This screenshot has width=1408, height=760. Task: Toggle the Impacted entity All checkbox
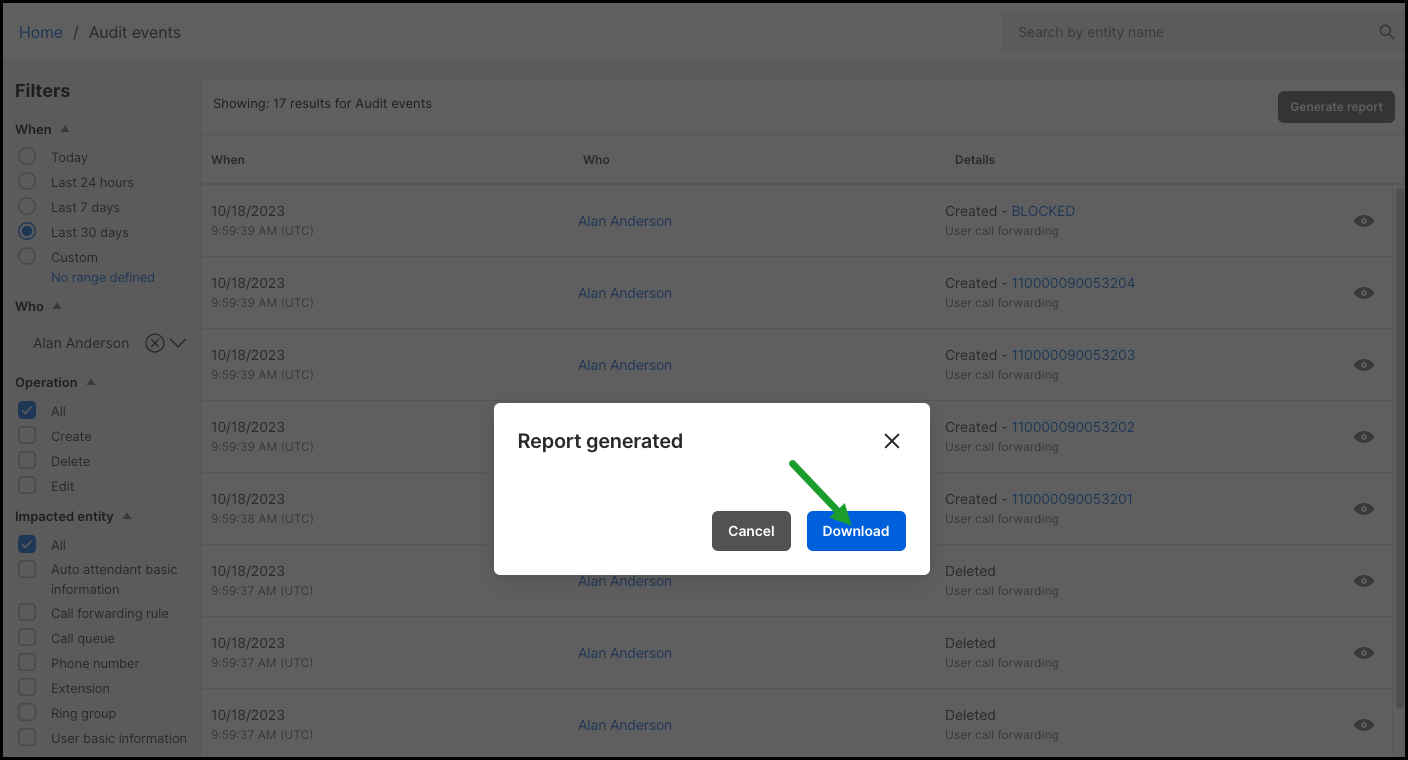tap(27, 545)
